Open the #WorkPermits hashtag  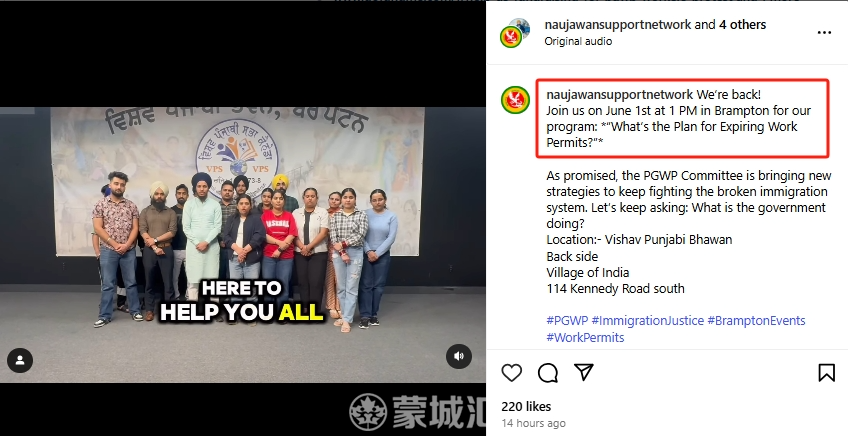tap(585, 337)
